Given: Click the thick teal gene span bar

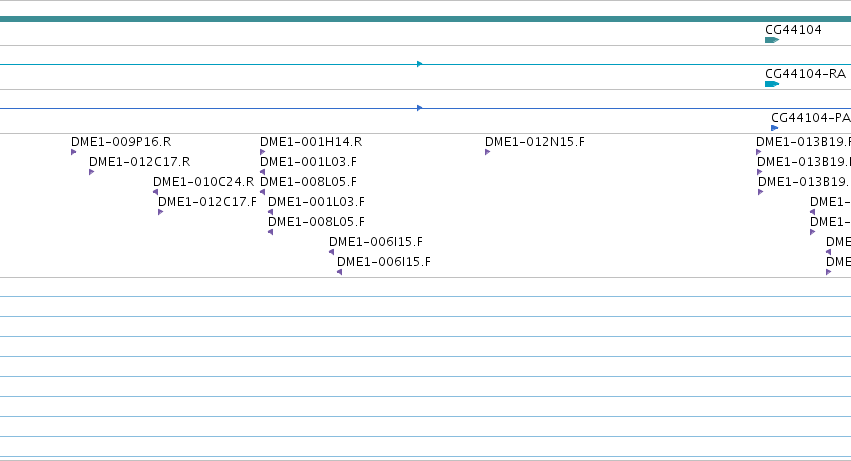Looking at the screenshot, I should (x=426, y=19).
